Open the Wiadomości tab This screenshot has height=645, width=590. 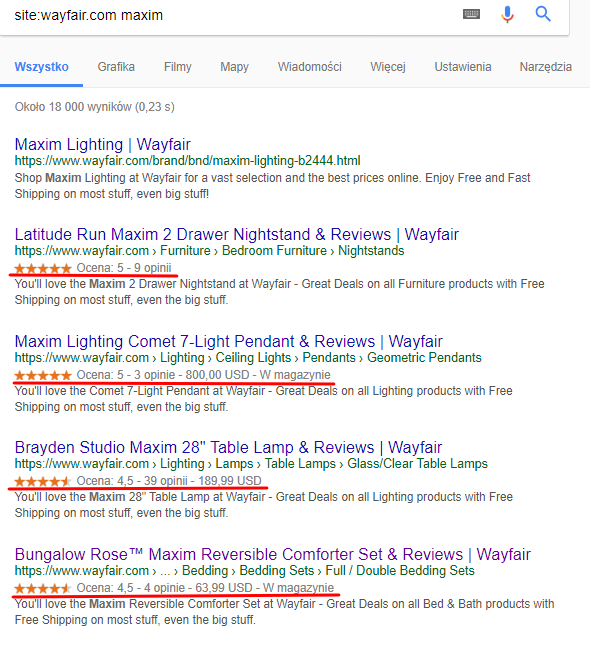(x=309, y=67)
